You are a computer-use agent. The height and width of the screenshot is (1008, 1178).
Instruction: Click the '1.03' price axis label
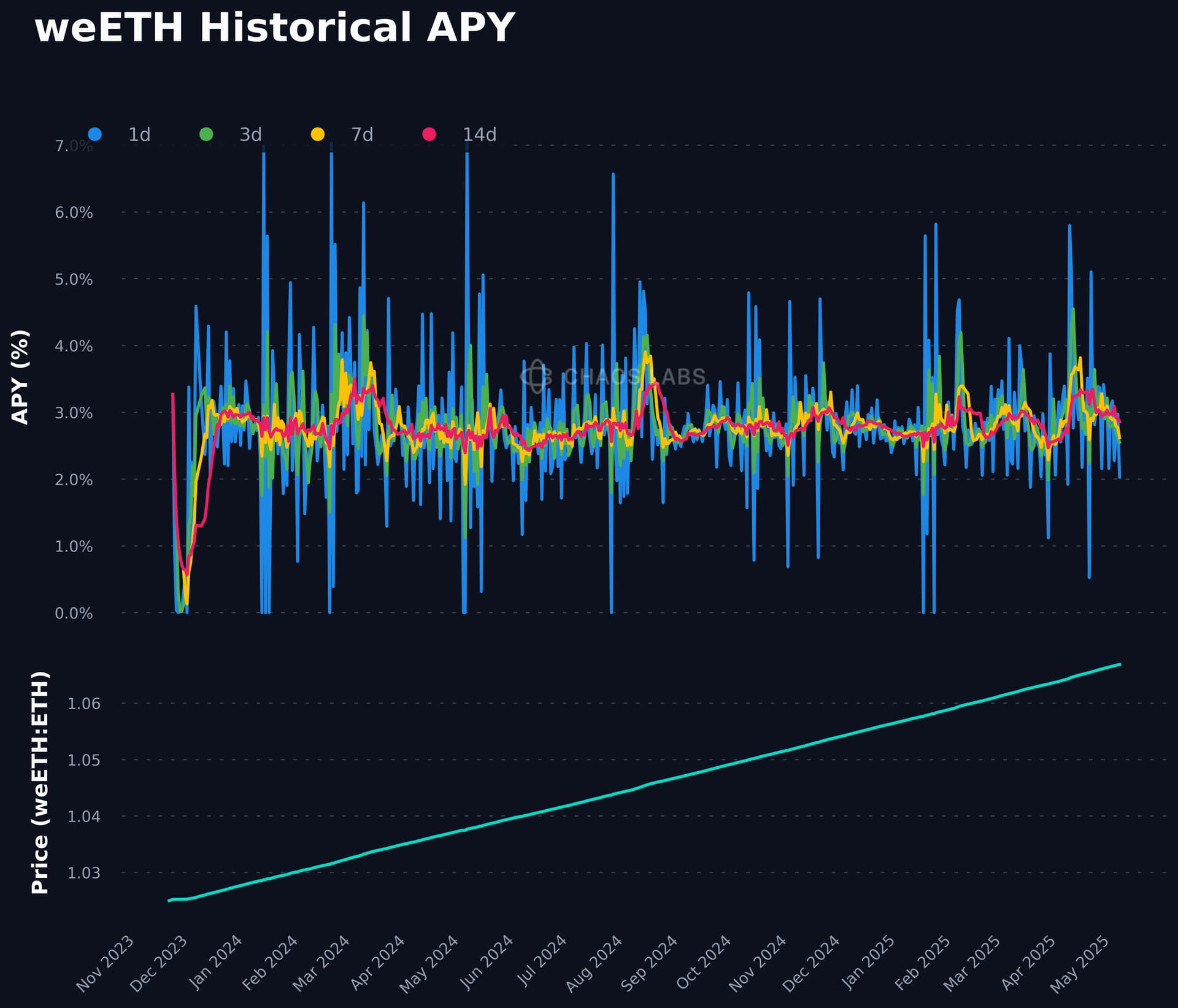coord(83,873)
